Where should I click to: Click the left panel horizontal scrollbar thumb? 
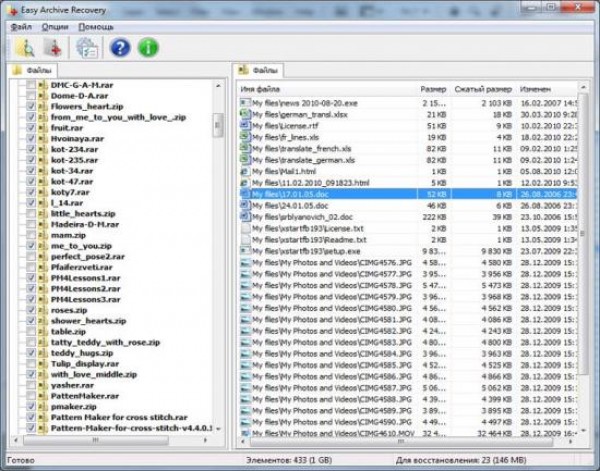point(96,440)
